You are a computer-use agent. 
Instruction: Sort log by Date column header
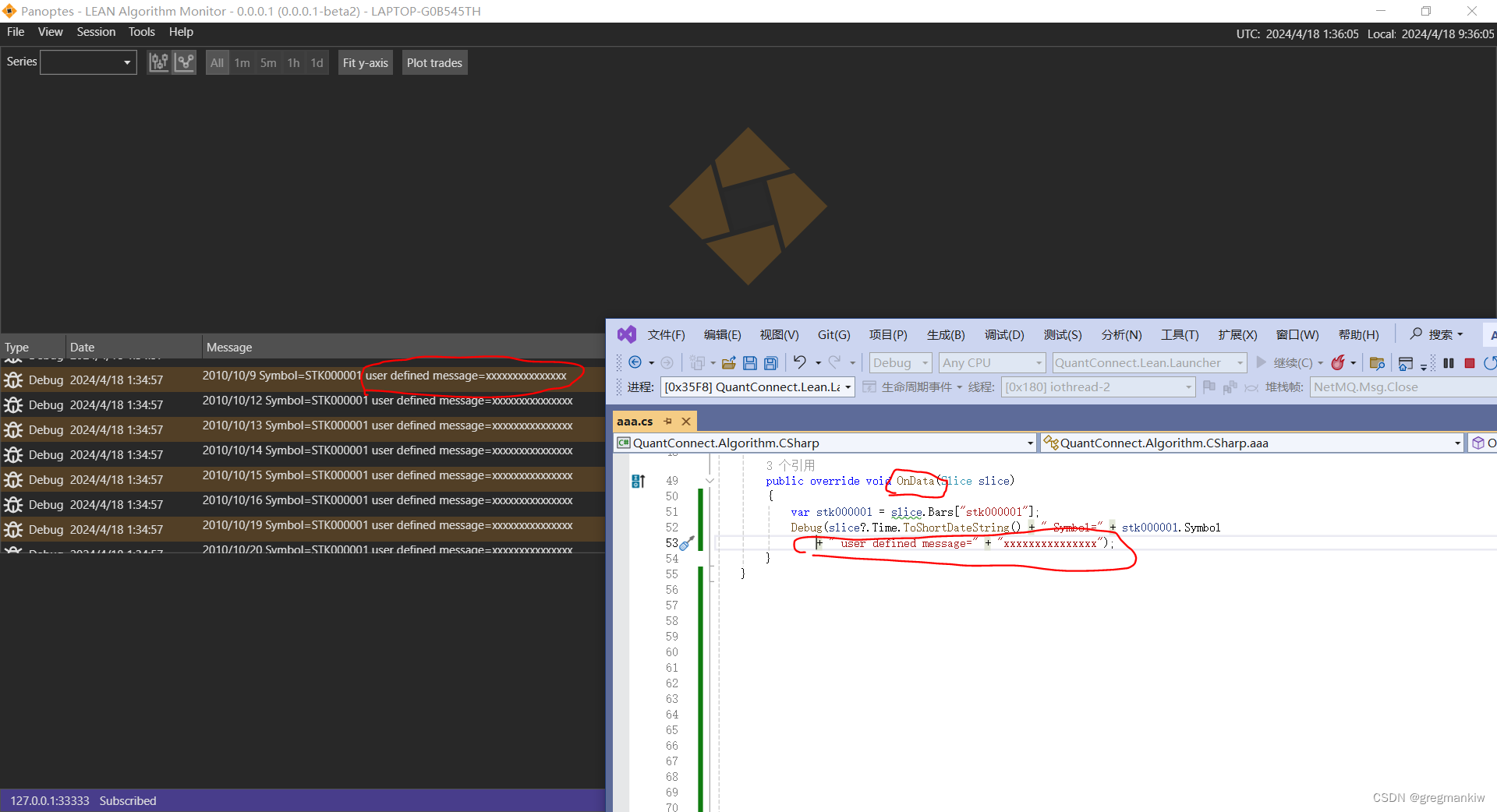pyautogui.click(x=133, y=347)
